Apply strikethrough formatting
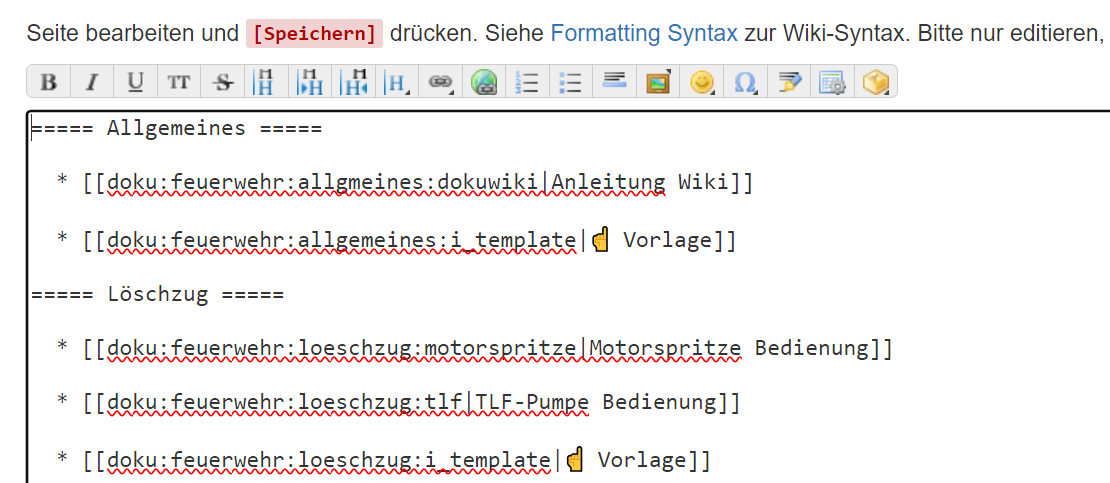This screenshot has height=483, width=1110. [222, 82]
